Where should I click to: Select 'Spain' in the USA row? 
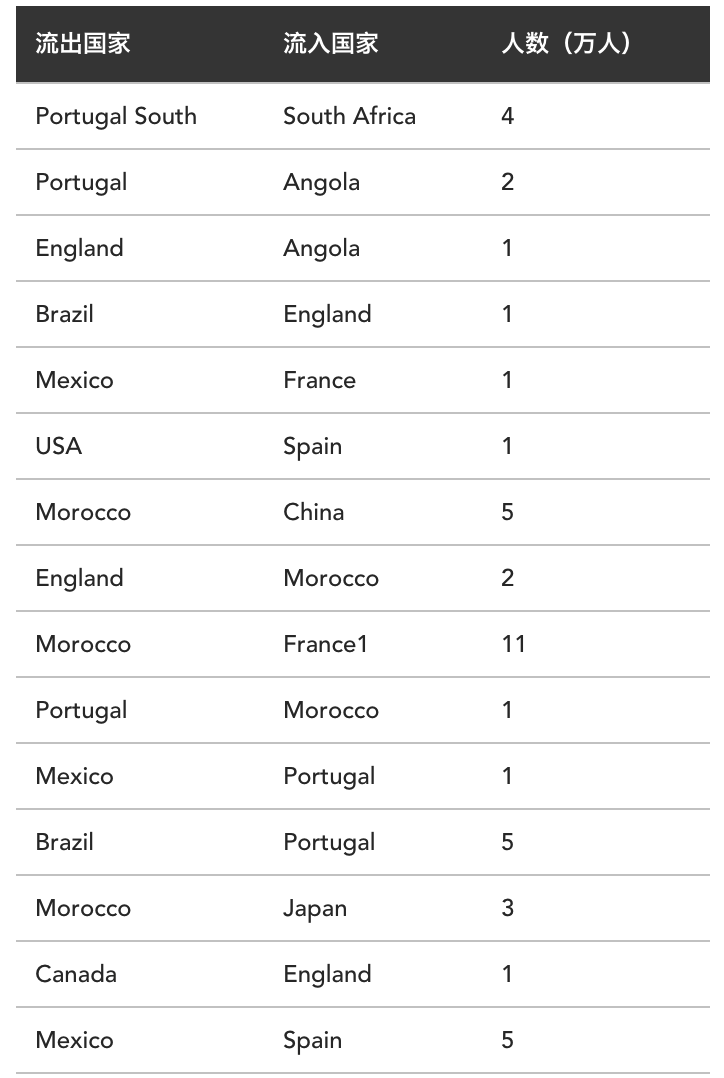(x=312, y=446)
